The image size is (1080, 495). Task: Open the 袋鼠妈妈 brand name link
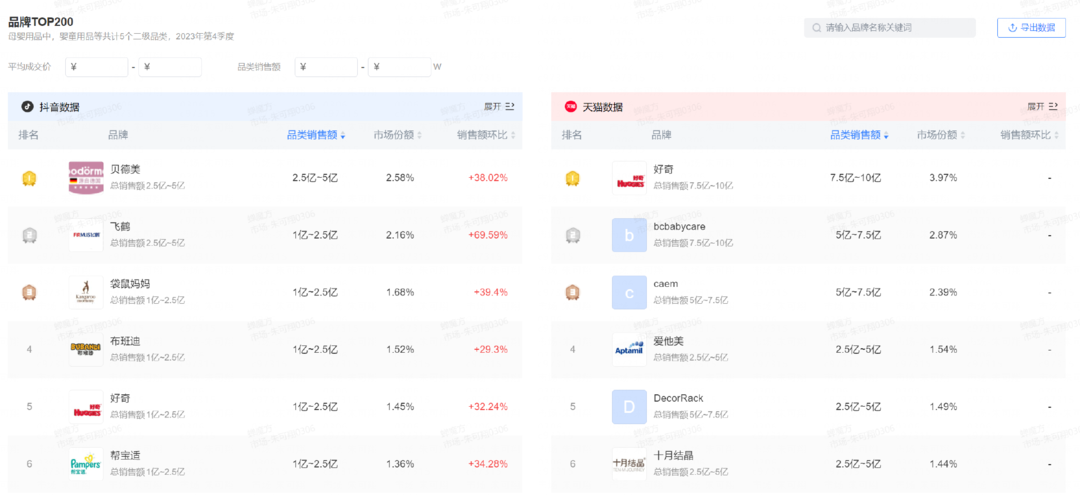tap(130, 284)
